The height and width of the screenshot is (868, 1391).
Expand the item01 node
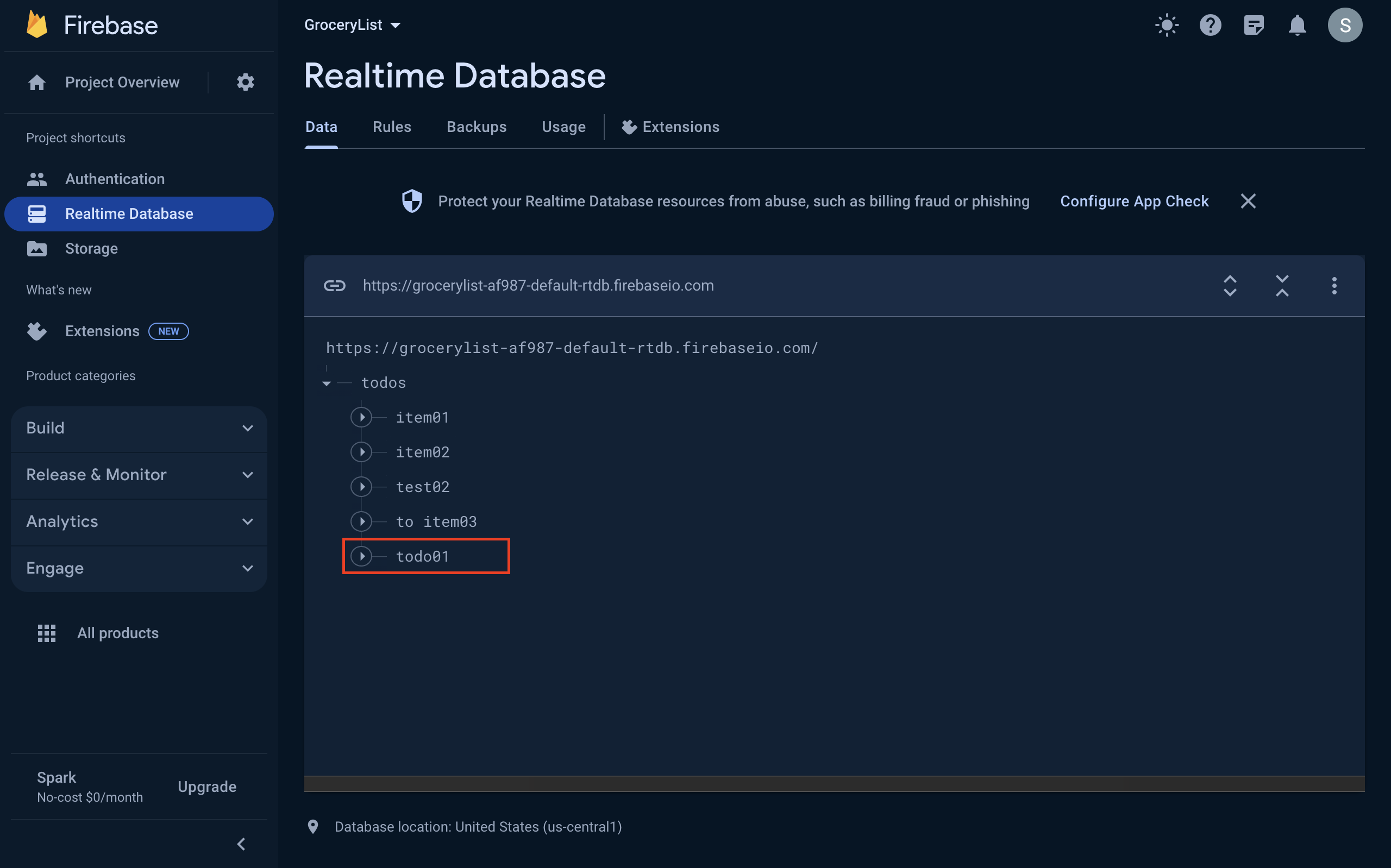click(x=361, y=417)
